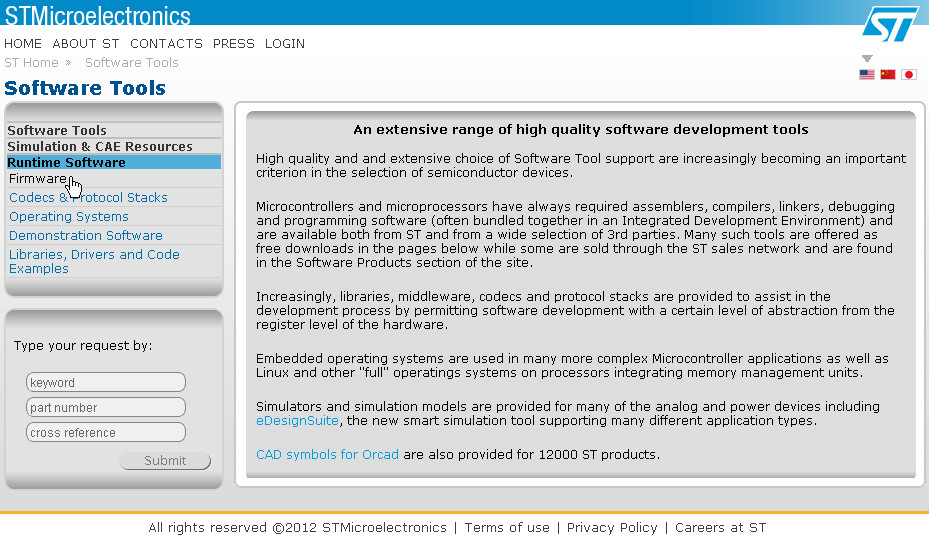
Task: Open Codecs & Protocol Stacks link
Action: point(88,198)
